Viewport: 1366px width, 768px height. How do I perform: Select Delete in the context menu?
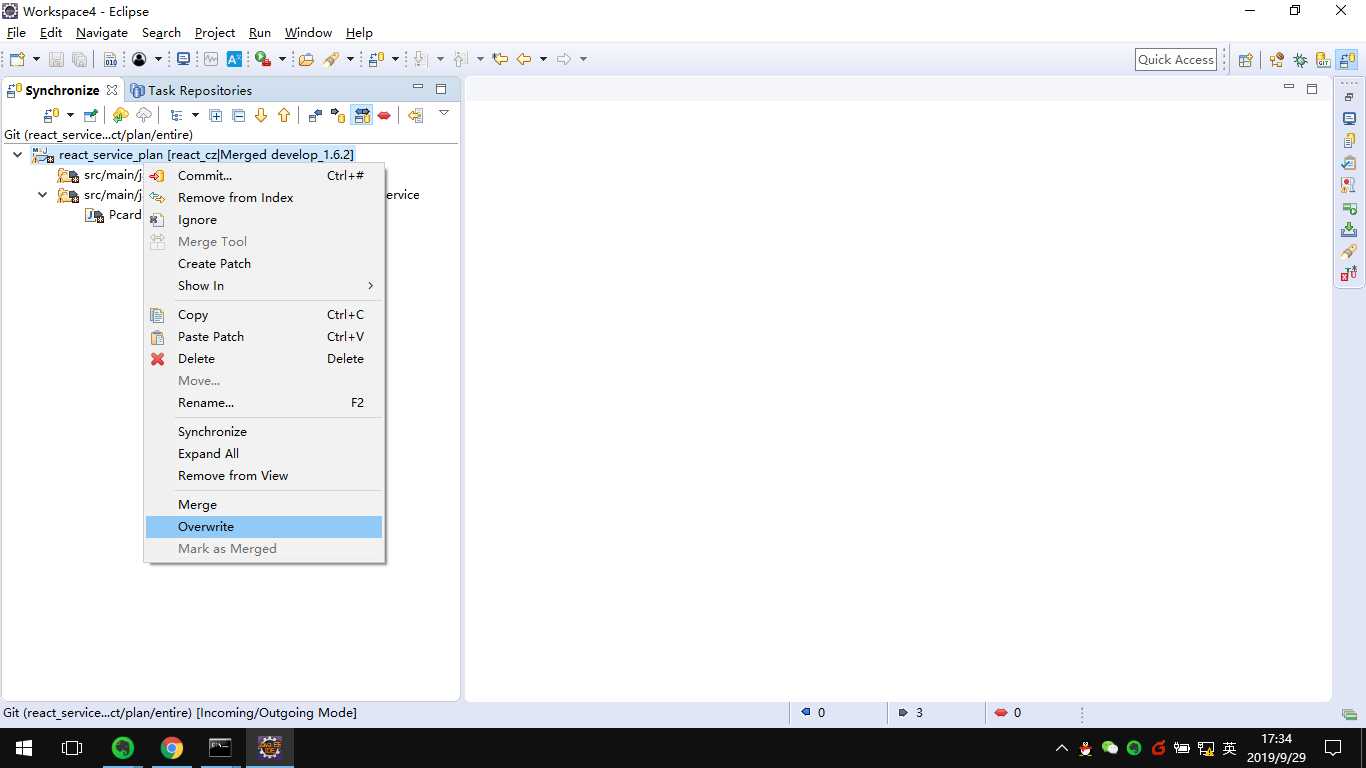click(264, 358)
